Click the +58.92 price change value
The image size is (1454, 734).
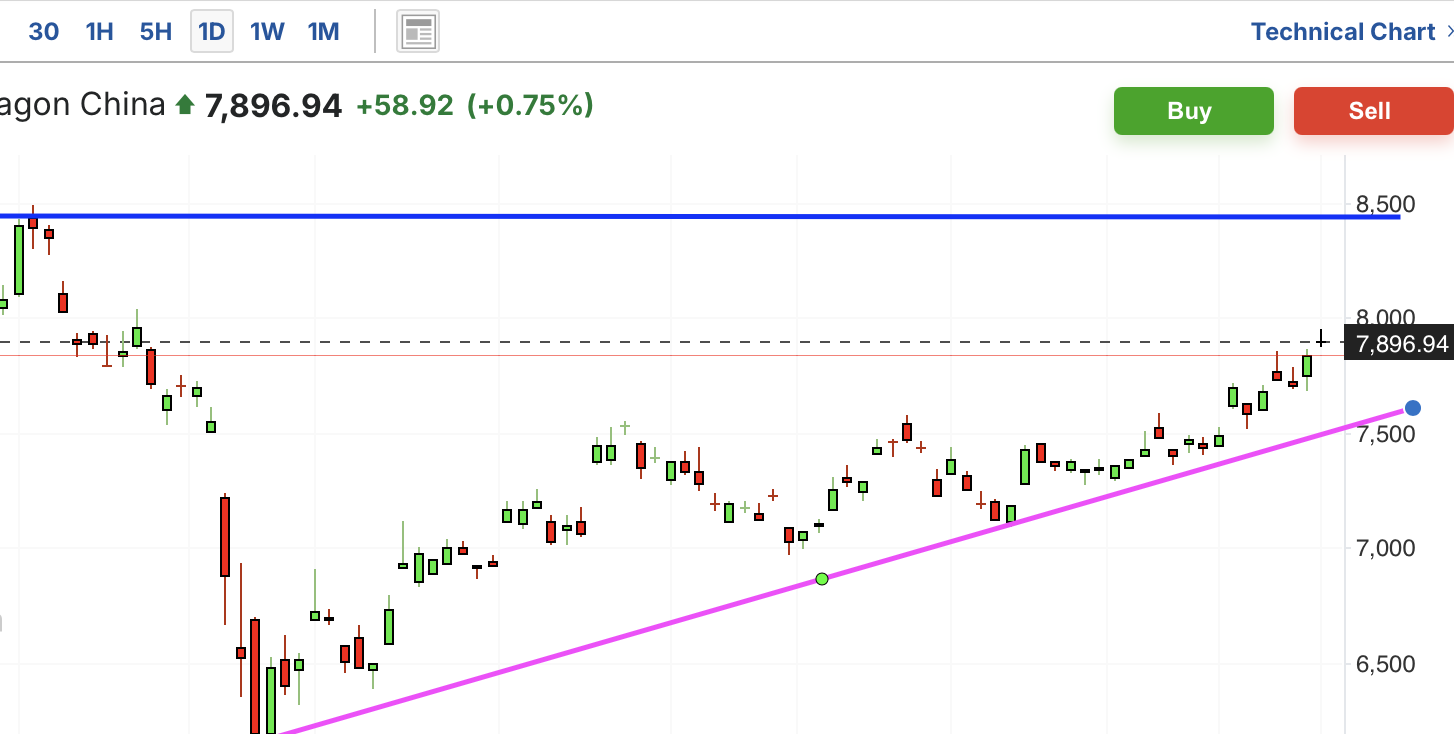404,105
